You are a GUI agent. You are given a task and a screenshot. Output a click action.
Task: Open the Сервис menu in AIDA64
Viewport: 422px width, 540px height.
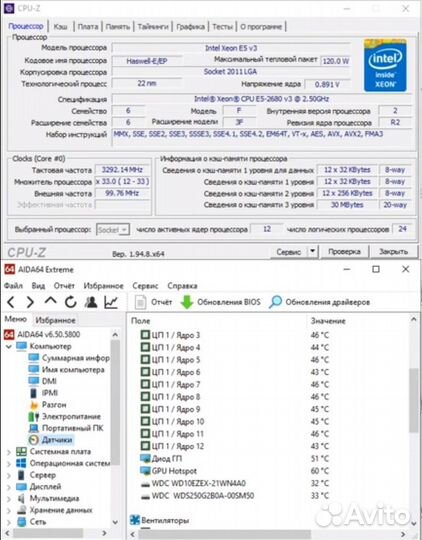pos(145,286)
